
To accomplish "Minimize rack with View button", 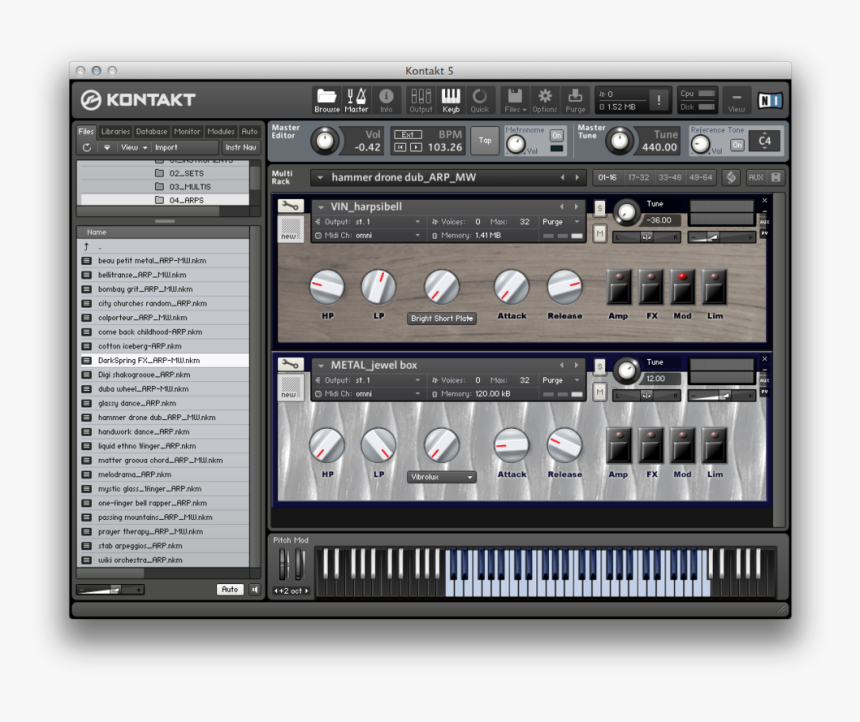I will [x=736, y=100].
